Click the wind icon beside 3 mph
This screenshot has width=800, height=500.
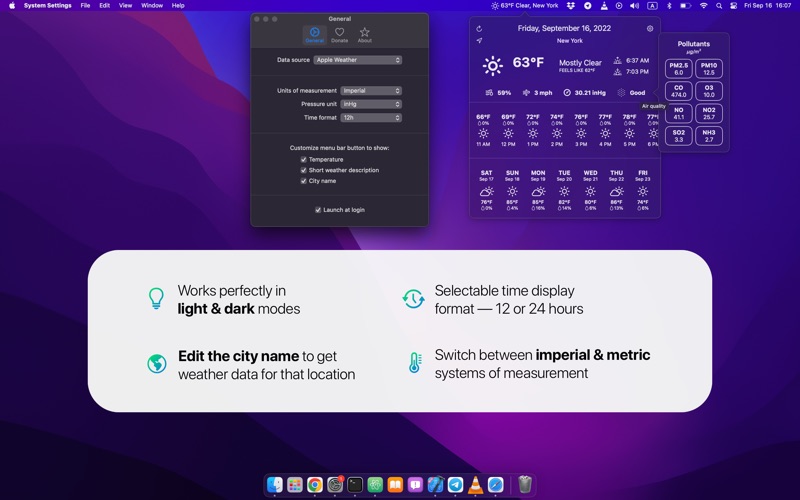[526, 93]
